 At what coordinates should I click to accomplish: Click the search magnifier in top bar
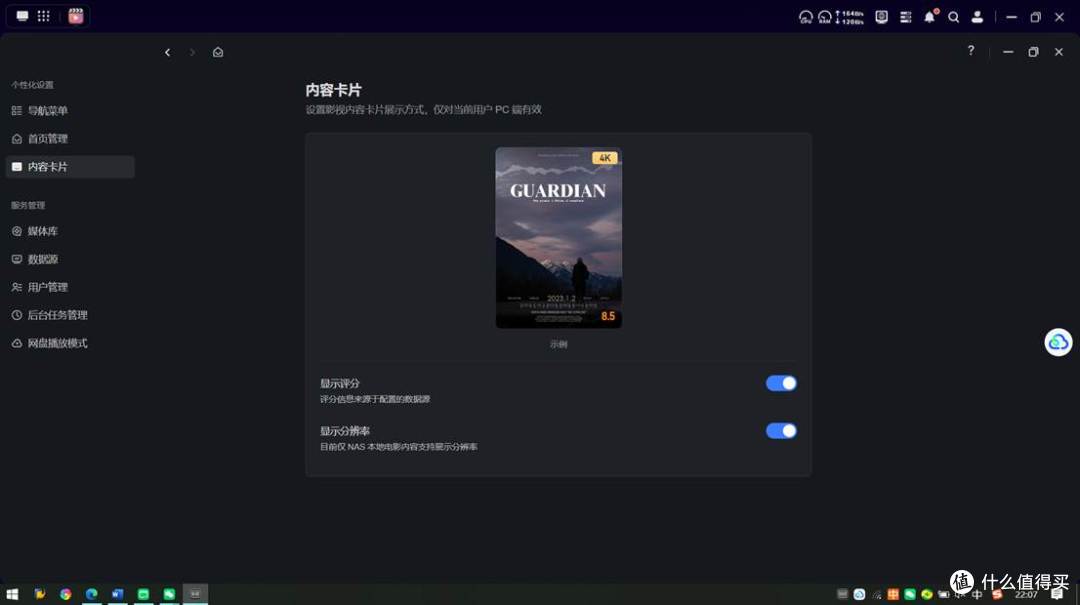[953, 17]
